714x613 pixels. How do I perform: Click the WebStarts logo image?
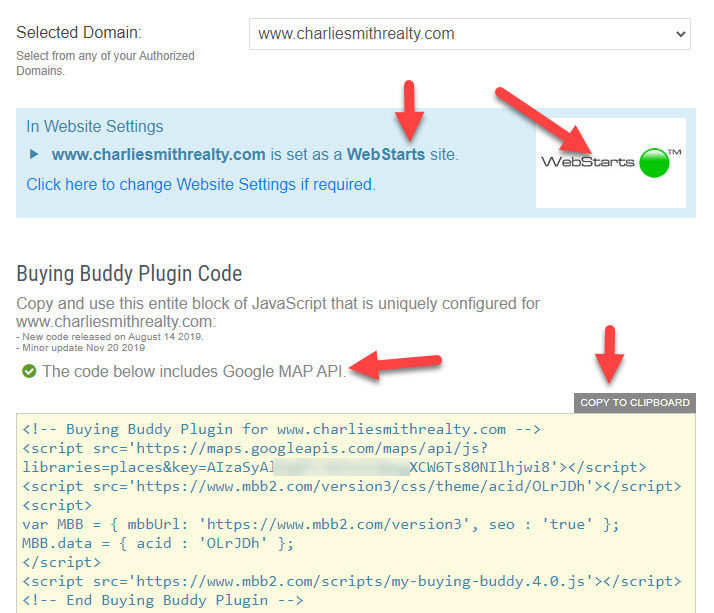[611, 163]
